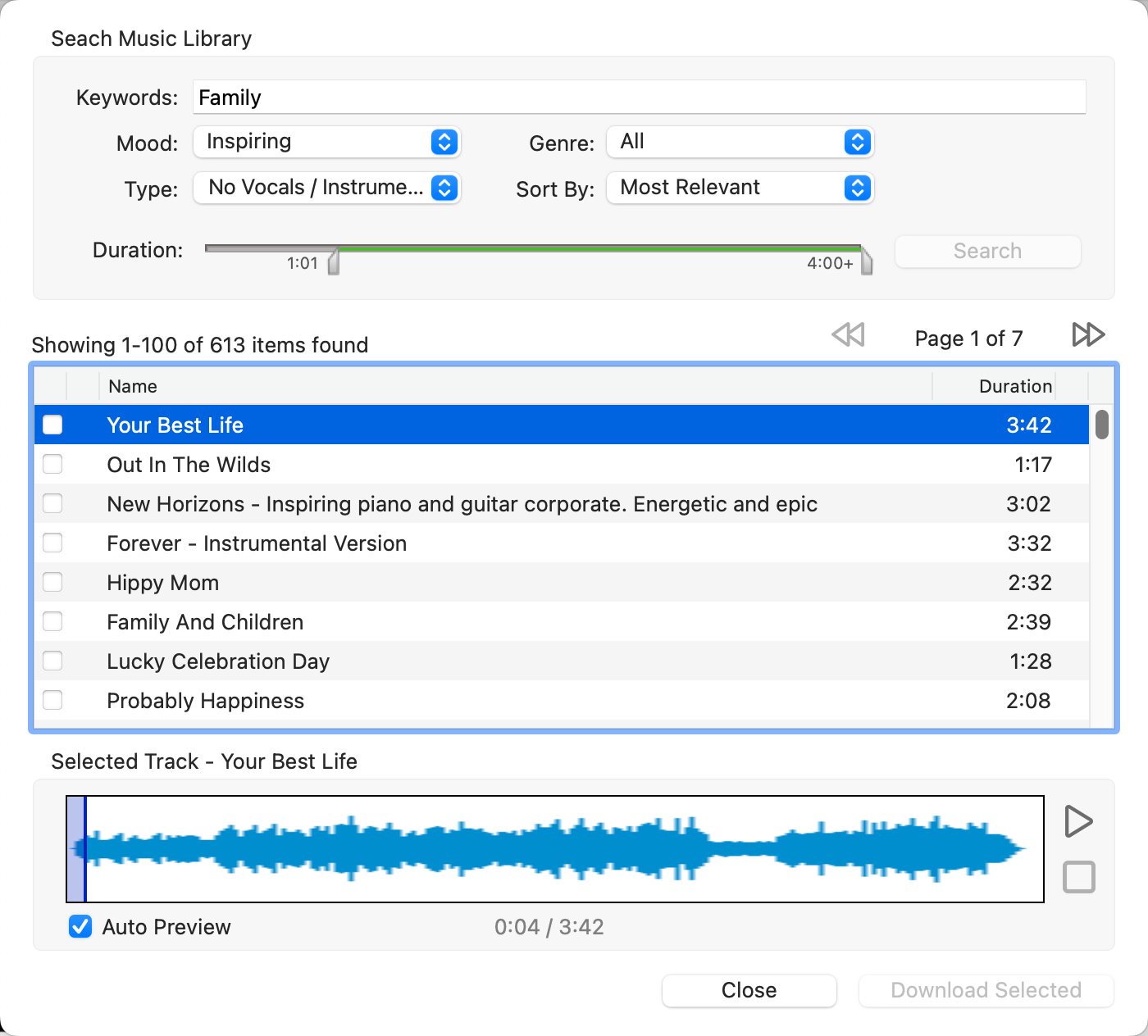Open the Mood dropdown

[x=327, y=142]
